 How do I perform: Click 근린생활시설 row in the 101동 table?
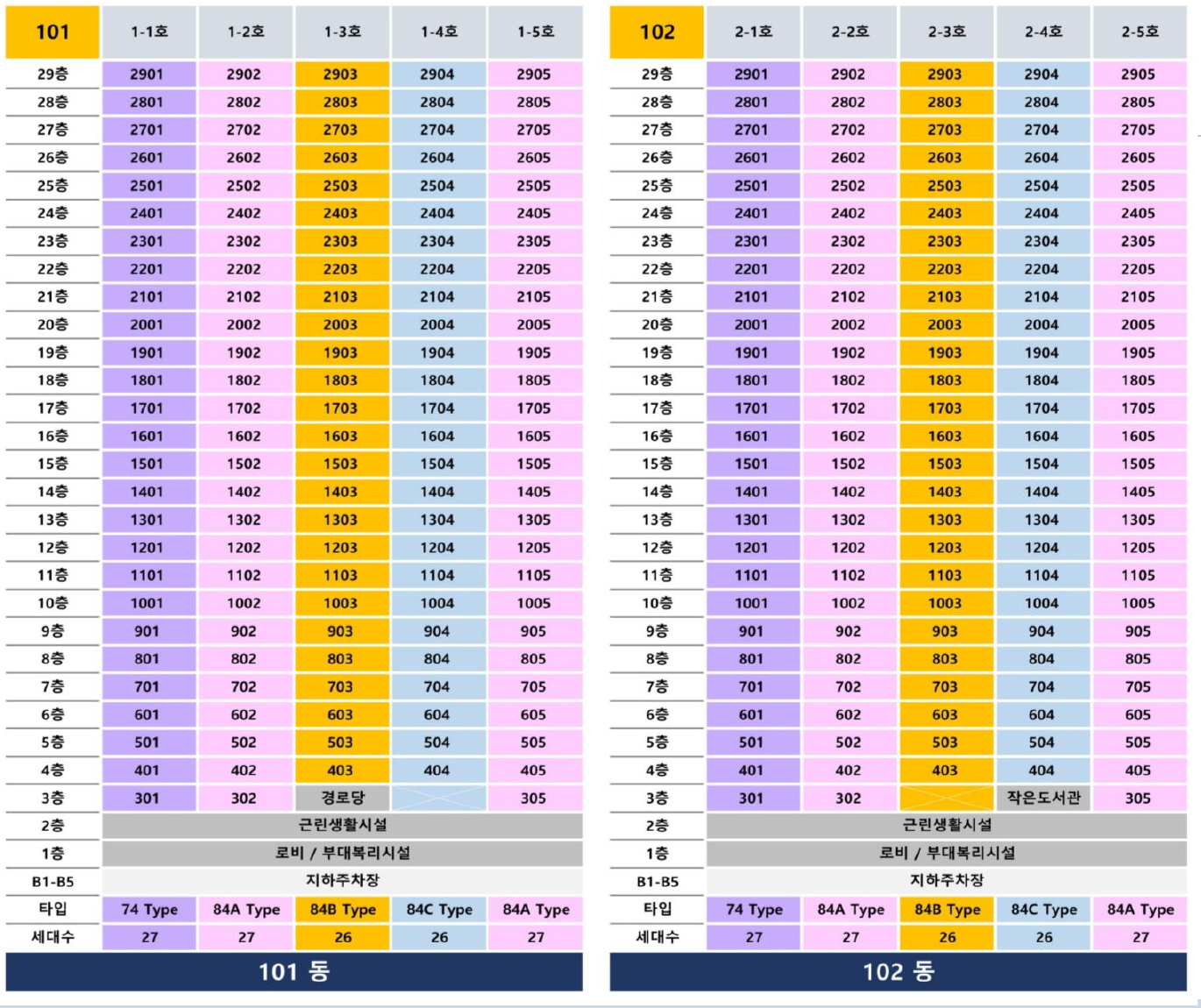coord(342,825)
